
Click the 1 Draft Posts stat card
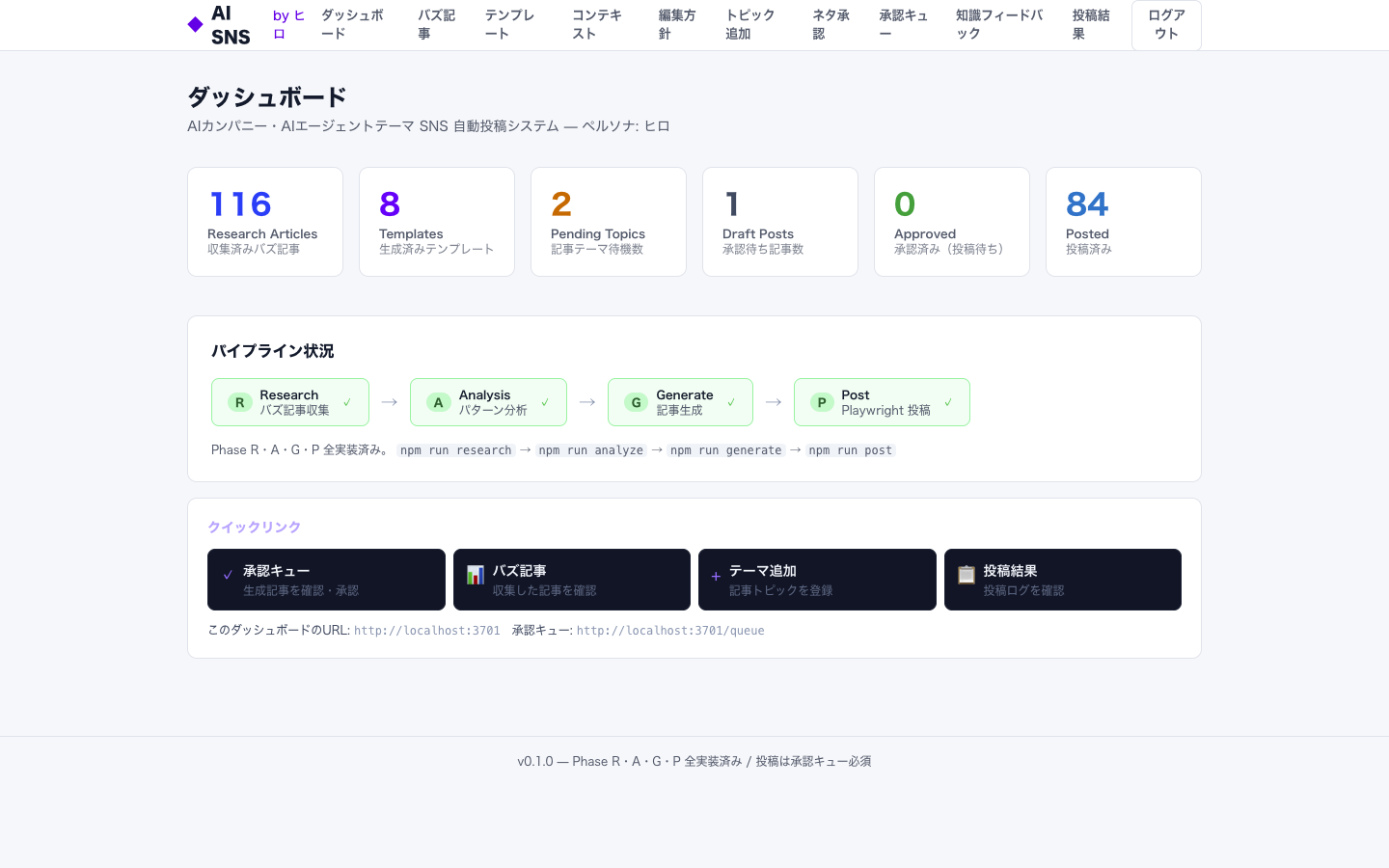[x=780, y=222]
